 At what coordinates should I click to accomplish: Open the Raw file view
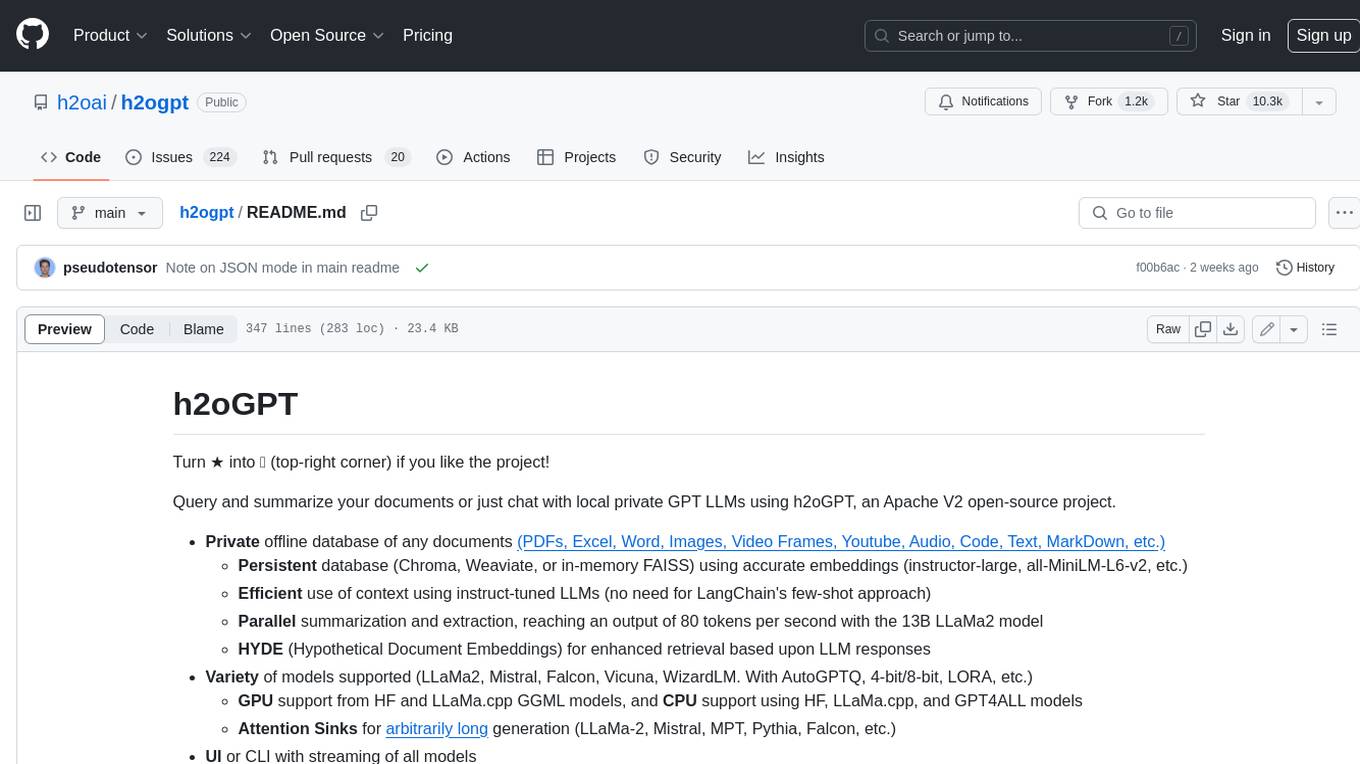pos(1168,329)
